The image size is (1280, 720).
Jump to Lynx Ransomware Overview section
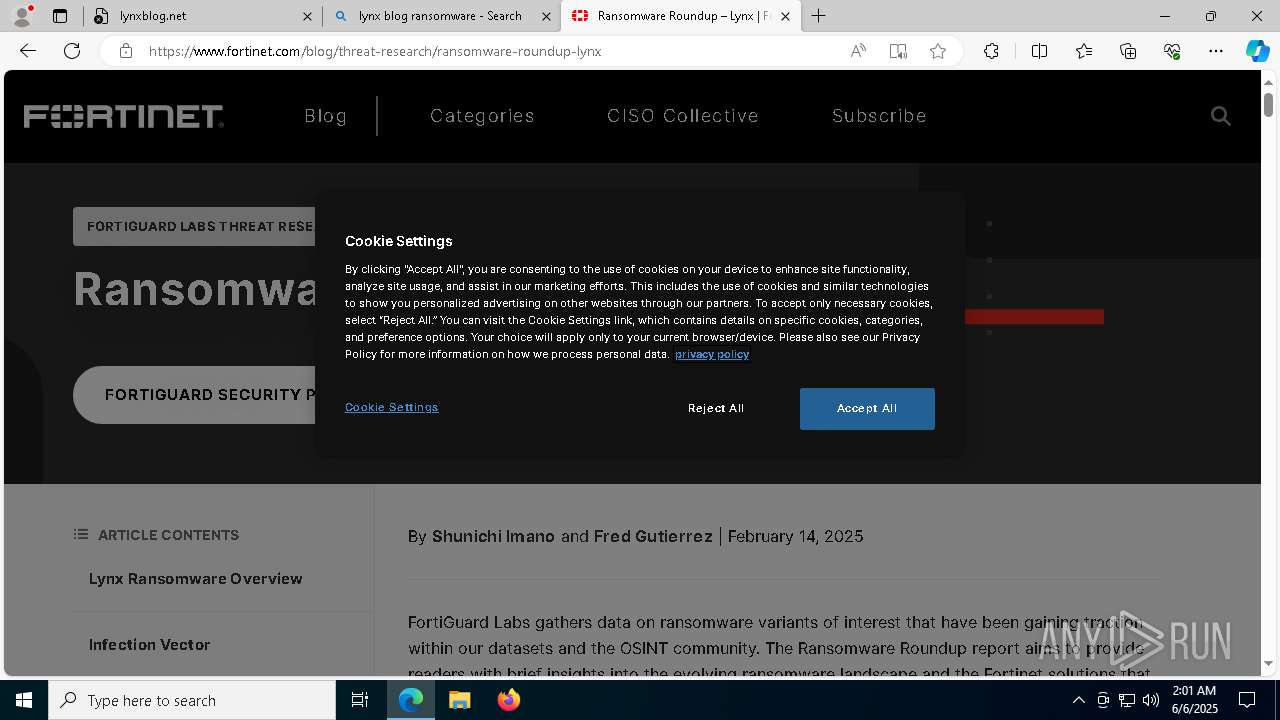point(195,579)
